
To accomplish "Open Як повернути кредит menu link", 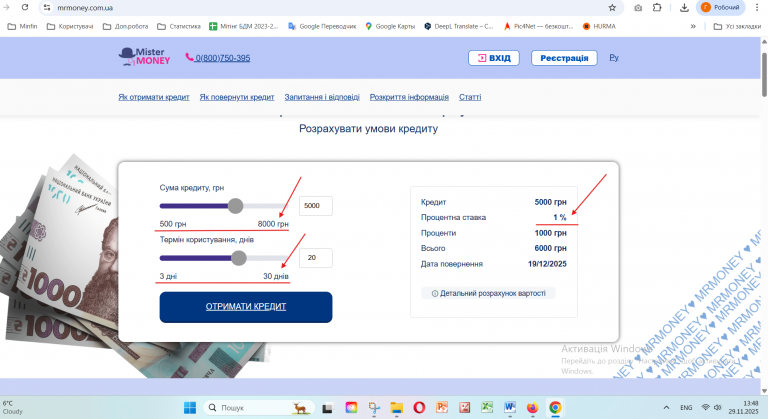I will pos(237,97).
